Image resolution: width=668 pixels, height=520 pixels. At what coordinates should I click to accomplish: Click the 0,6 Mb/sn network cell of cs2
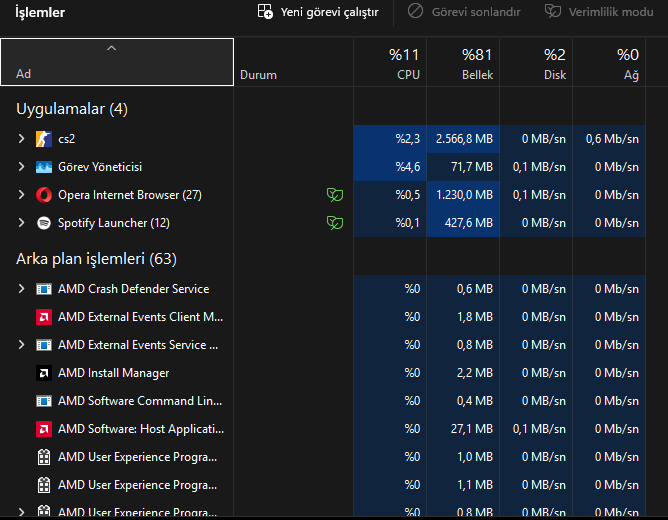[x=609, y=139]
